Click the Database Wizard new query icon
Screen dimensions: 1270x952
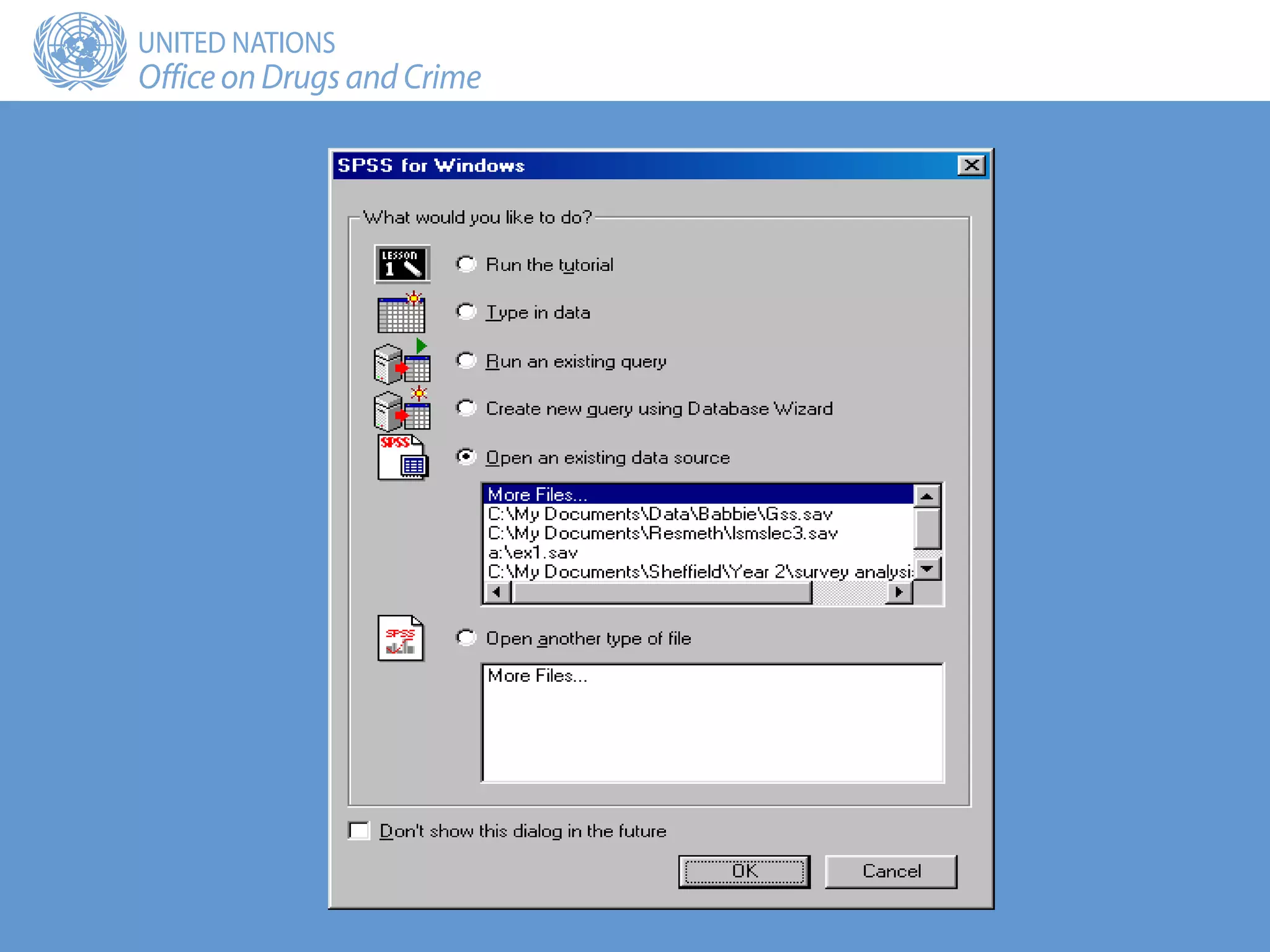(x=402, y=410)
